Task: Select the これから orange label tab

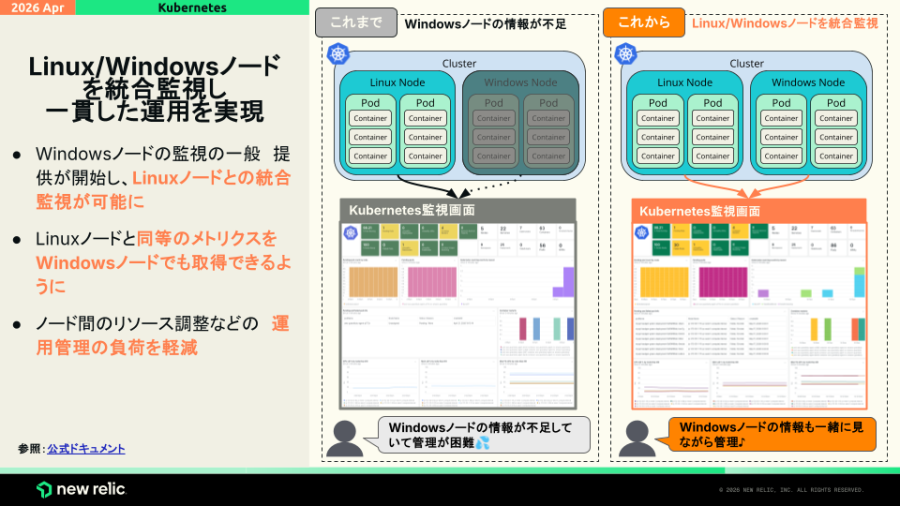Action: (643, 22)
